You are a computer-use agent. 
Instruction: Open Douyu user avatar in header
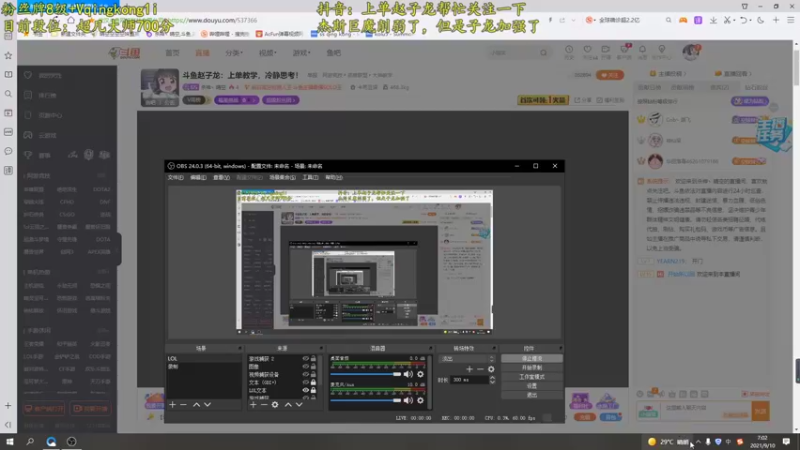pyautogui.click(x=691, y=52)
